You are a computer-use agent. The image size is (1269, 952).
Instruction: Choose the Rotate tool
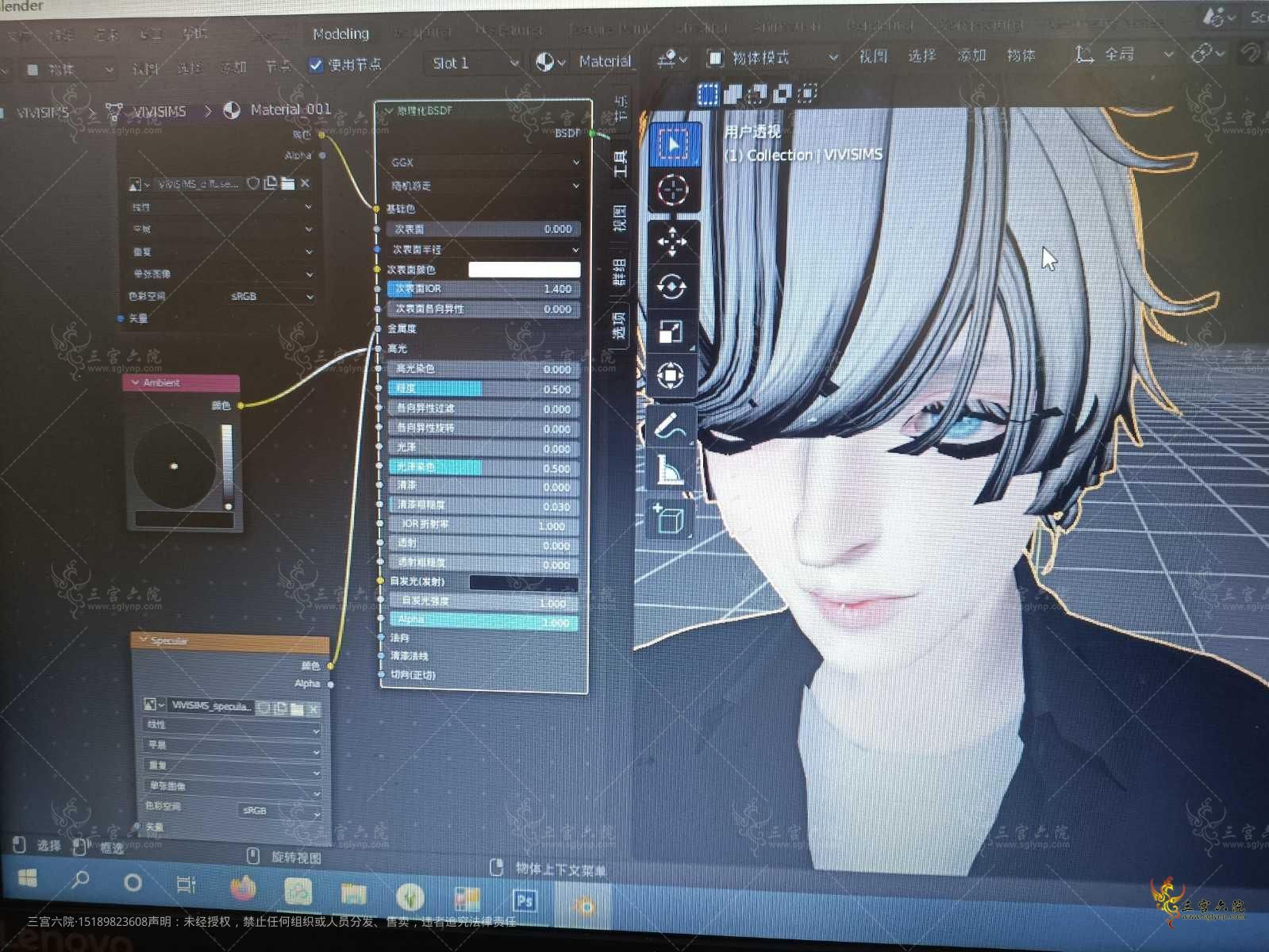pyautogui.click(x=671, y=286)
